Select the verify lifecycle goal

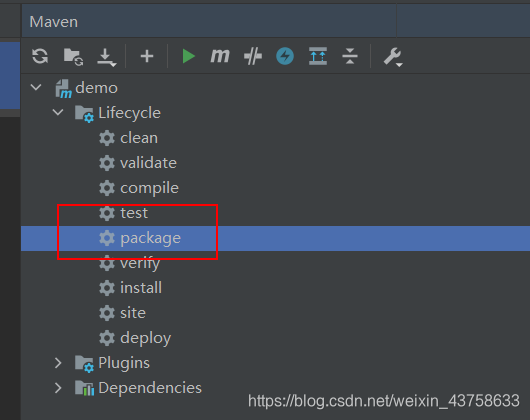140,263
